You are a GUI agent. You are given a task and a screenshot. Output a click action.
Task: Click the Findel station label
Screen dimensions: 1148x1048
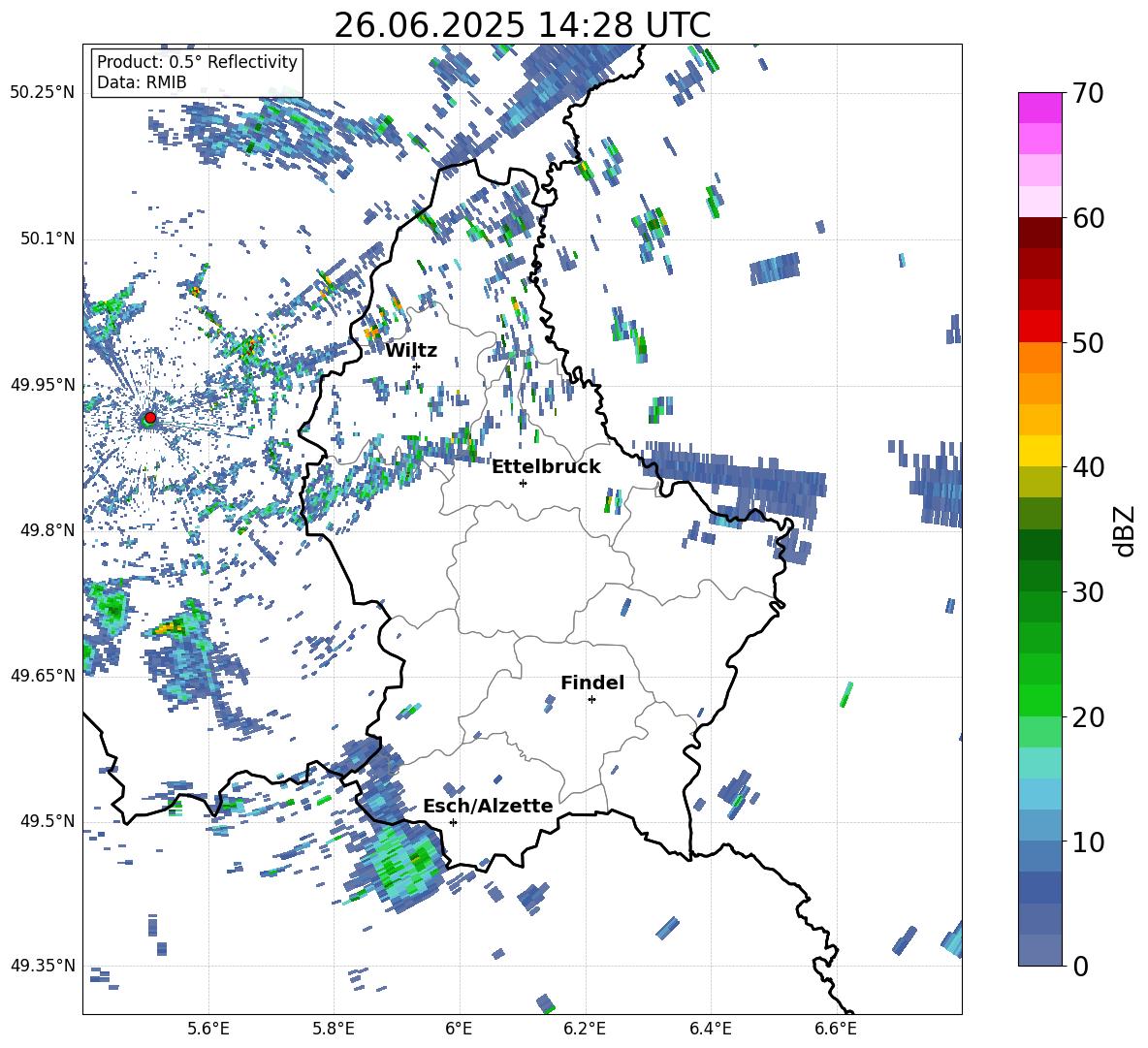coord(592,683)
